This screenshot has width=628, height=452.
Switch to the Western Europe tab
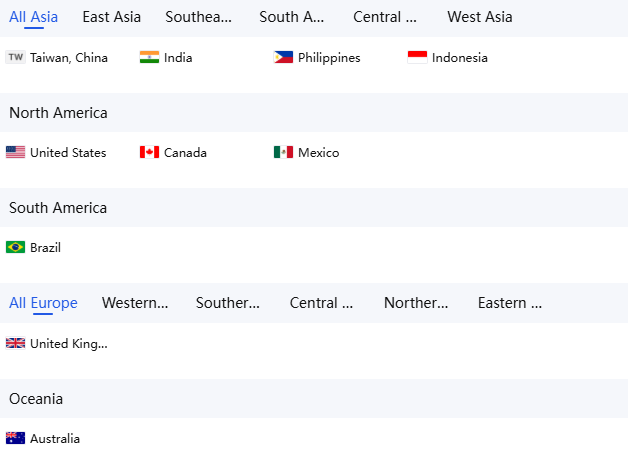point(135,303)
